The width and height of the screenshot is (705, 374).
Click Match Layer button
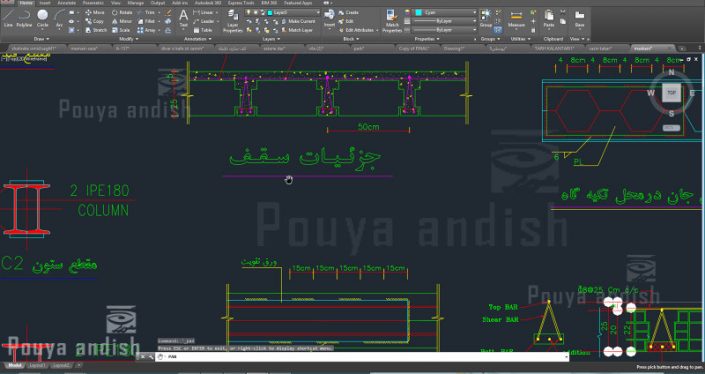click(297, 30)
